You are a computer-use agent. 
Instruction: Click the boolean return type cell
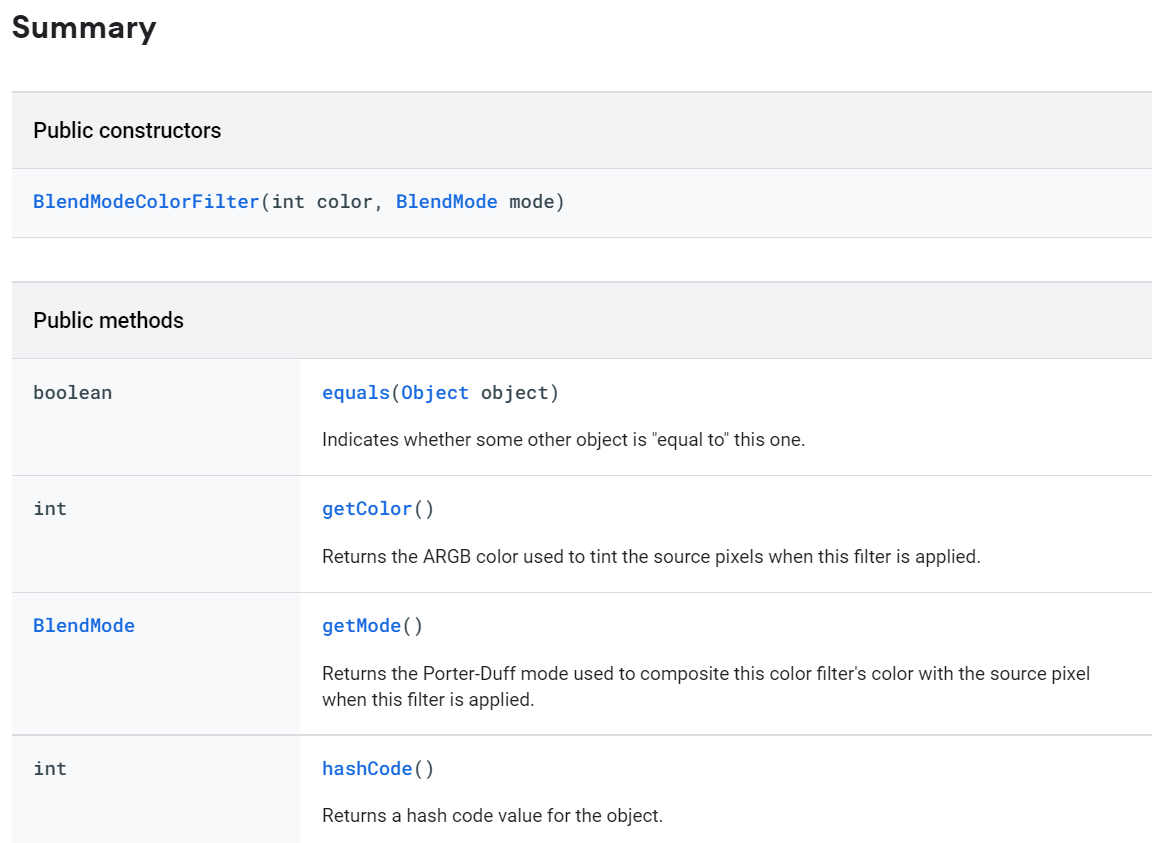72,393
